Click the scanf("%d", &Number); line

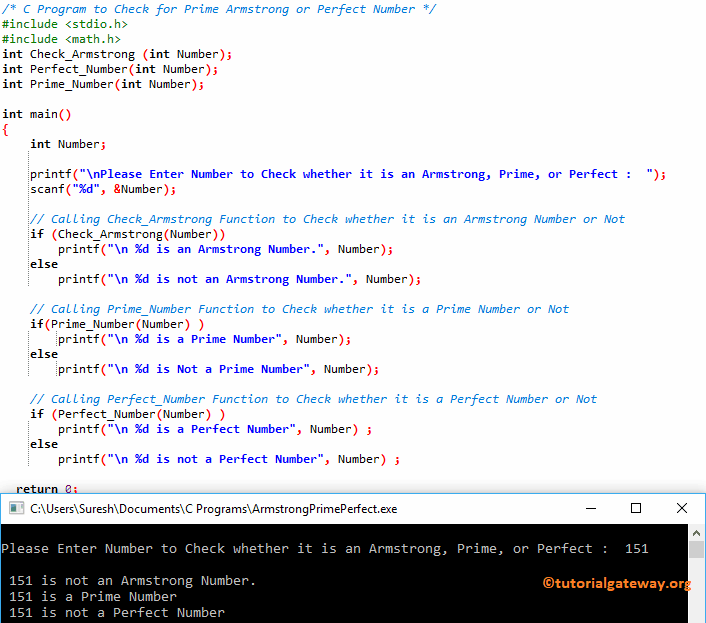coord(103,190)
